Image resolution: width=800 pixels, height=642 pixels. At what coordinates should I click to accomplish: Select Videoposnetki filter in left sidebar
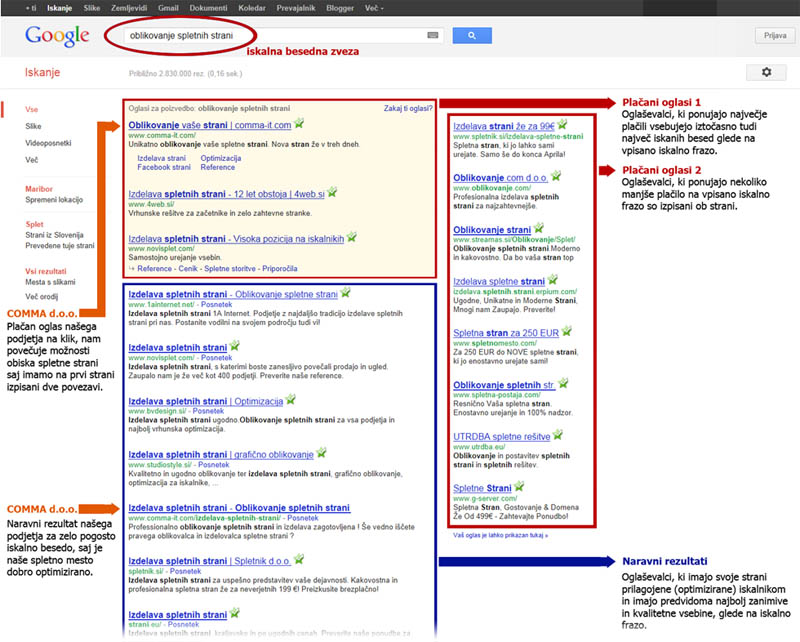[x=48, y=143]
